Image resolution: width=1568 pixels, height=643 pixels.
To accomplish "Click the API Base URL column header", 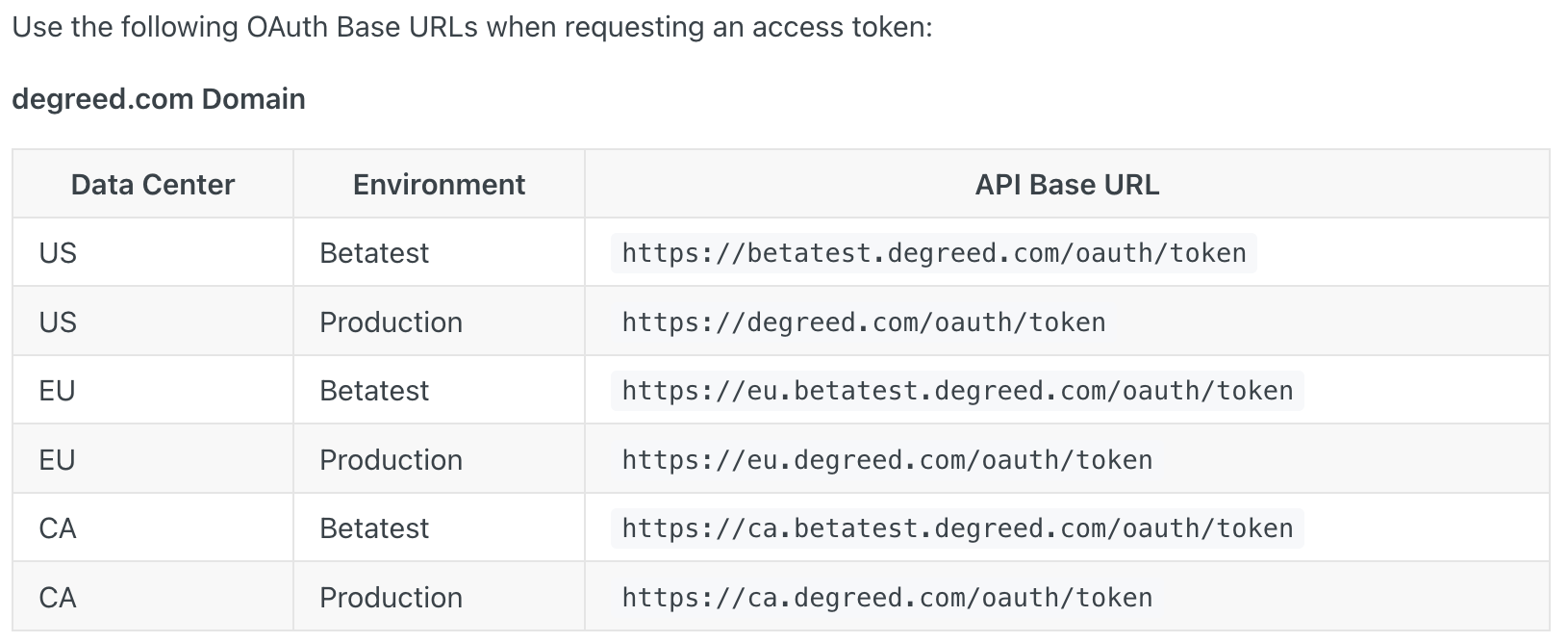I will tap(1067, 184).
